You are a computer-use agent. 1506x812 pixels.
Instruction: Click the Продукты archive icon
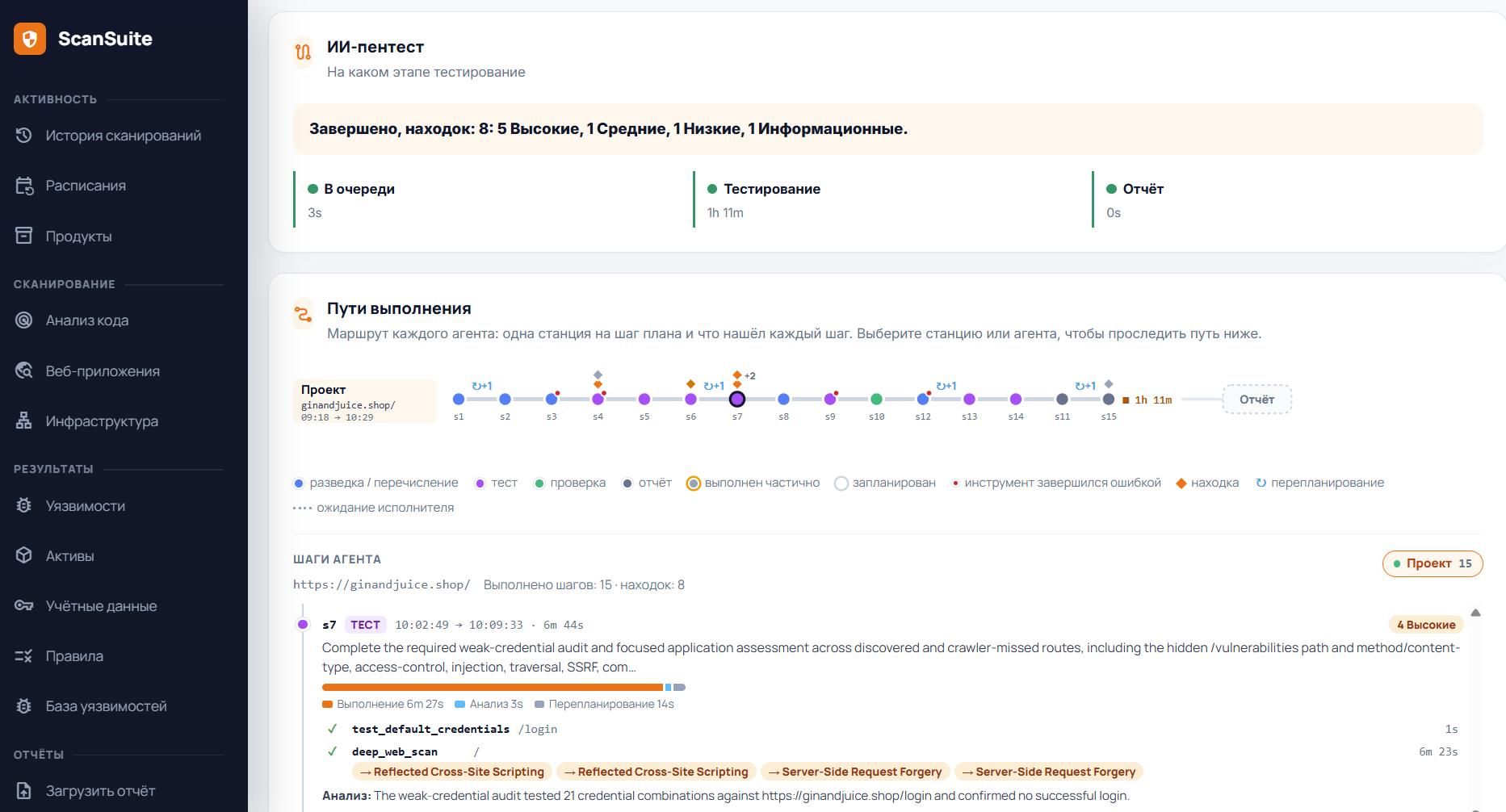pyautogui.click(x=24, y=236)
